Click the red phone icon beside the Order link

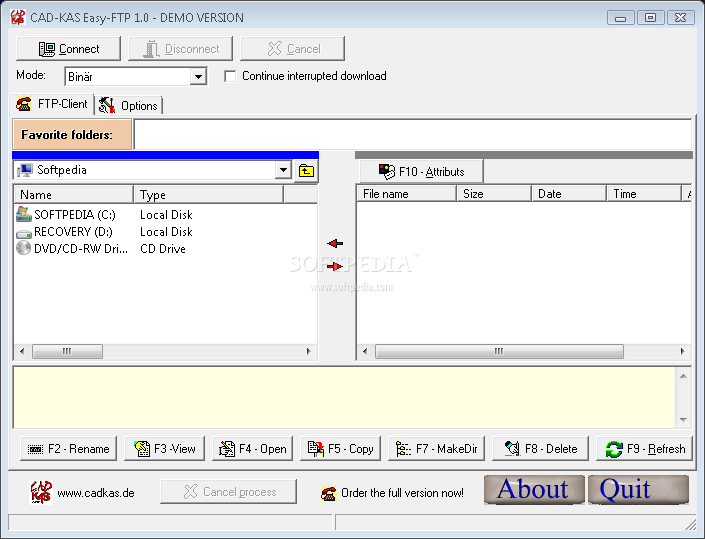pos(329,493)
